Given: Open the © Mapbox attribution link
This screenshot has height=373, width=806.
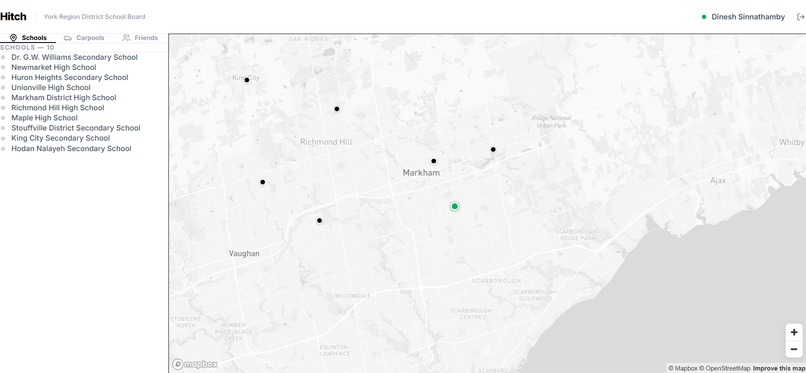Looking at the screenshot, I should coord(682,368).
